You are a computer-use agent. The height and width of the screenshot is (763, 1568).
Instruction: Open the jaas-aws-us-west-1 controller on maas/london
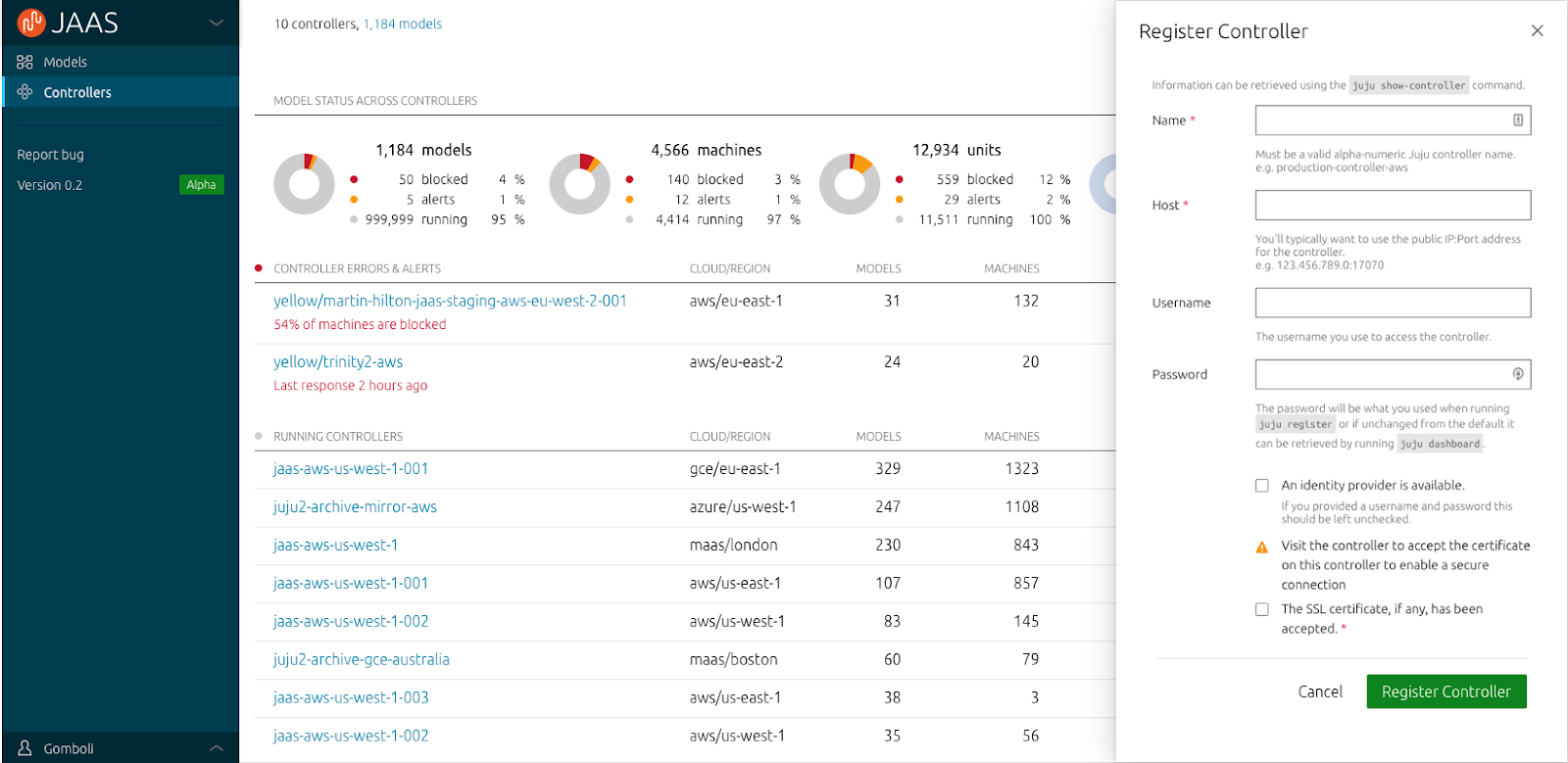pos(335,545)
